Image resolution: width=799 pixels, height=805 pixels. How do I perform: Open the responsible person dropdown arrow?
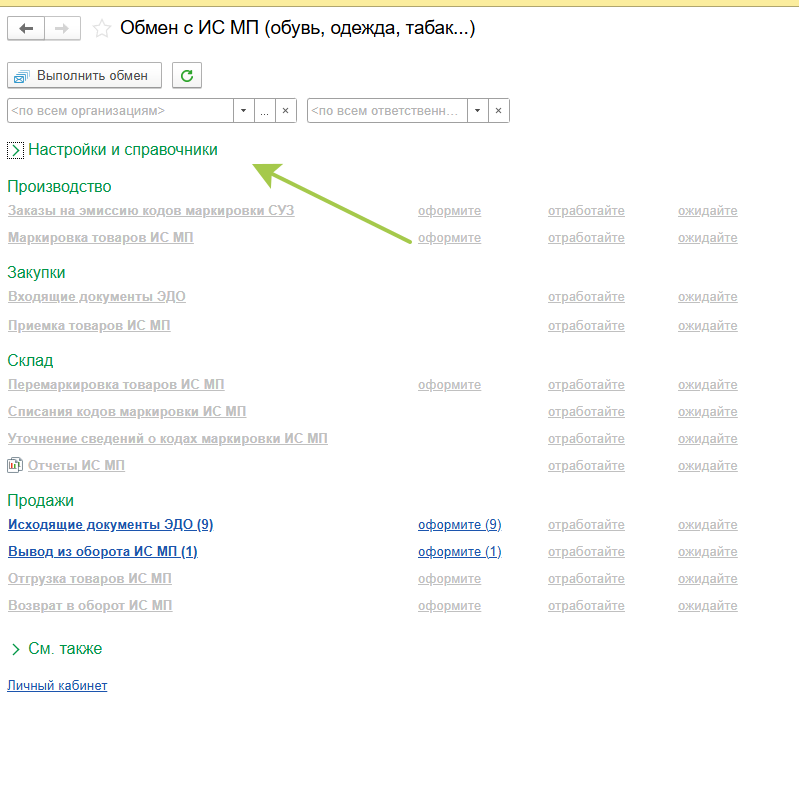tap(477, 110)
